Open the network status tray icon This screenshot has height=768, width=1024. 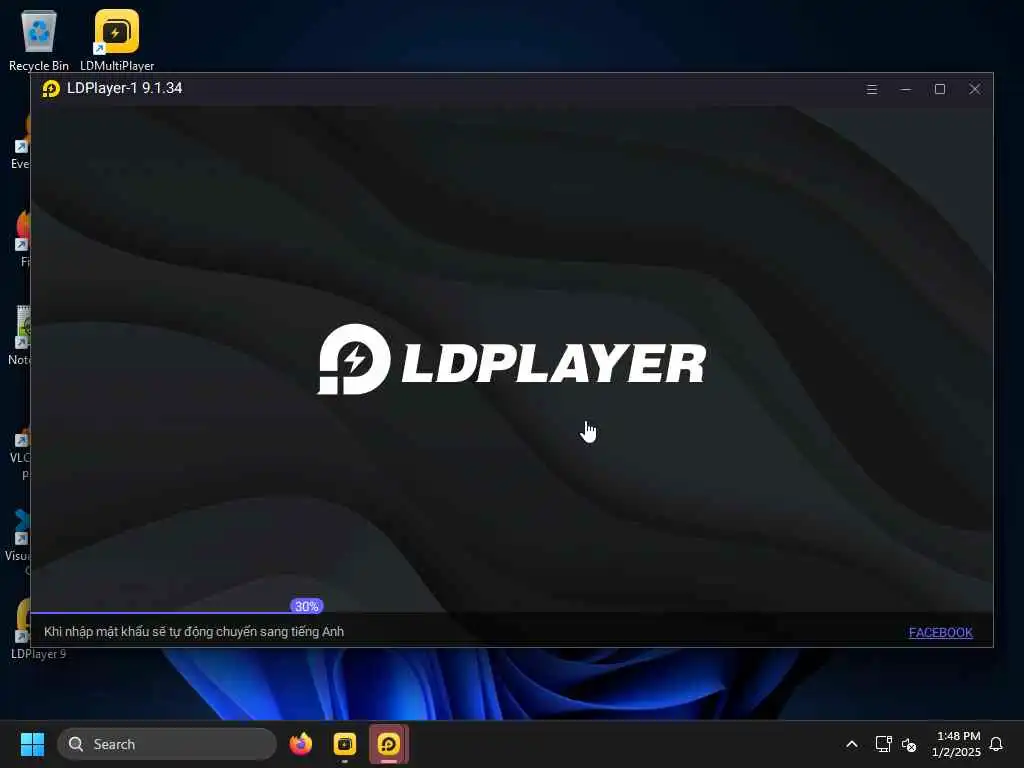coord(883,744)
